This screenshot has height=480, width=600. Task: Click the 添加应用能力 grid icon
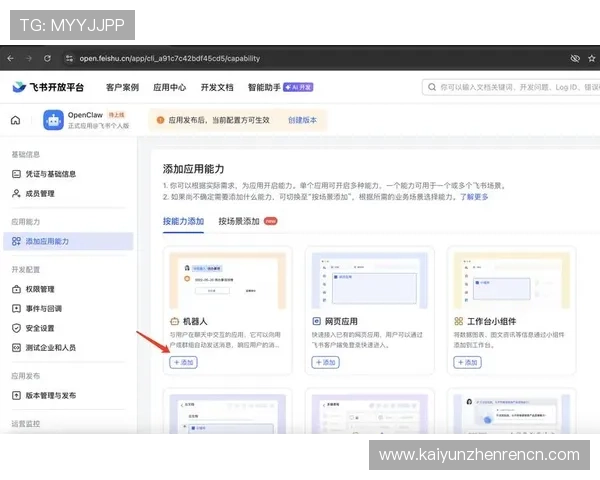(16, 242)
